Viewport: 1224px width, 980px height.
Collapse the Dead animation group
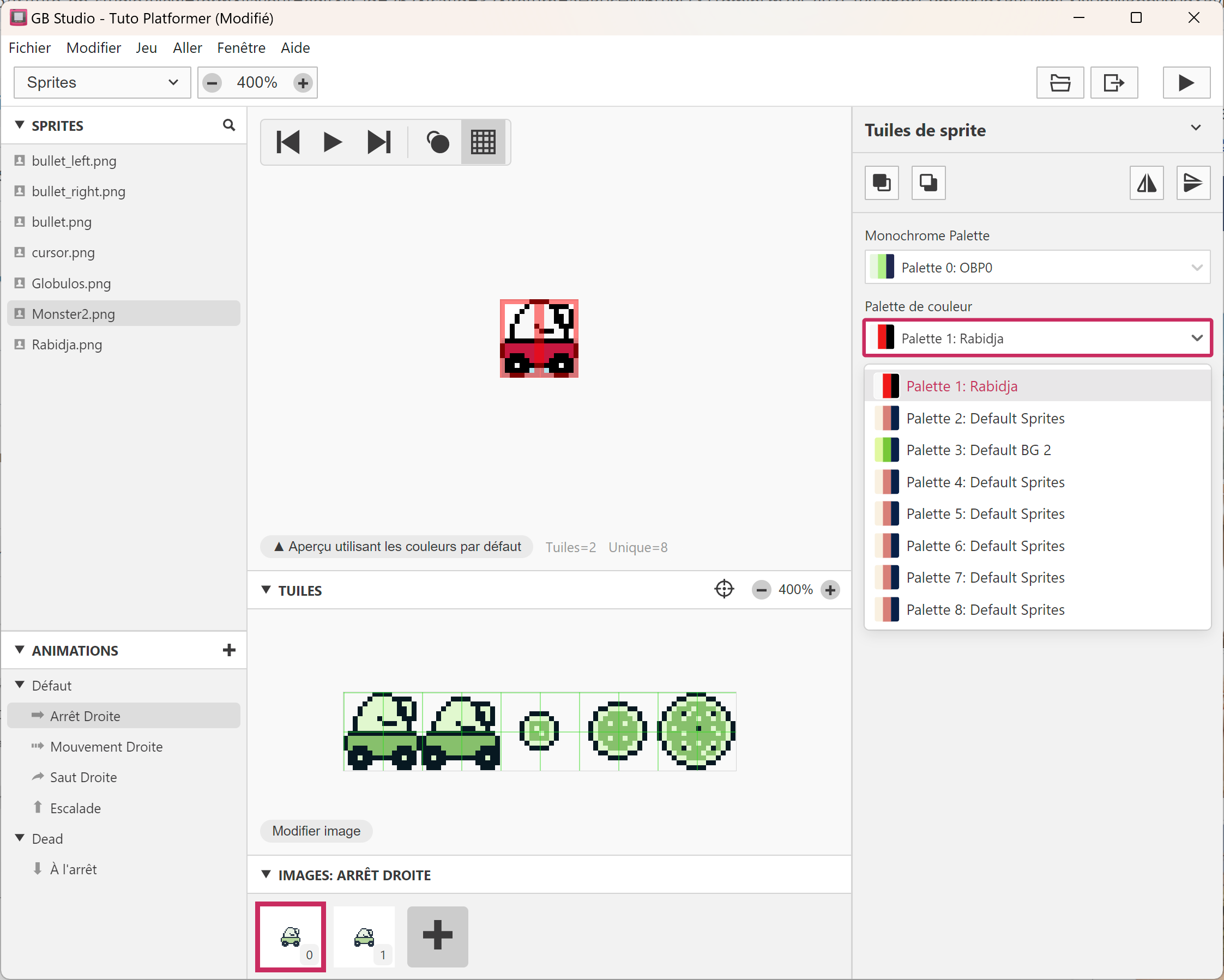click(x=20, y=838)
